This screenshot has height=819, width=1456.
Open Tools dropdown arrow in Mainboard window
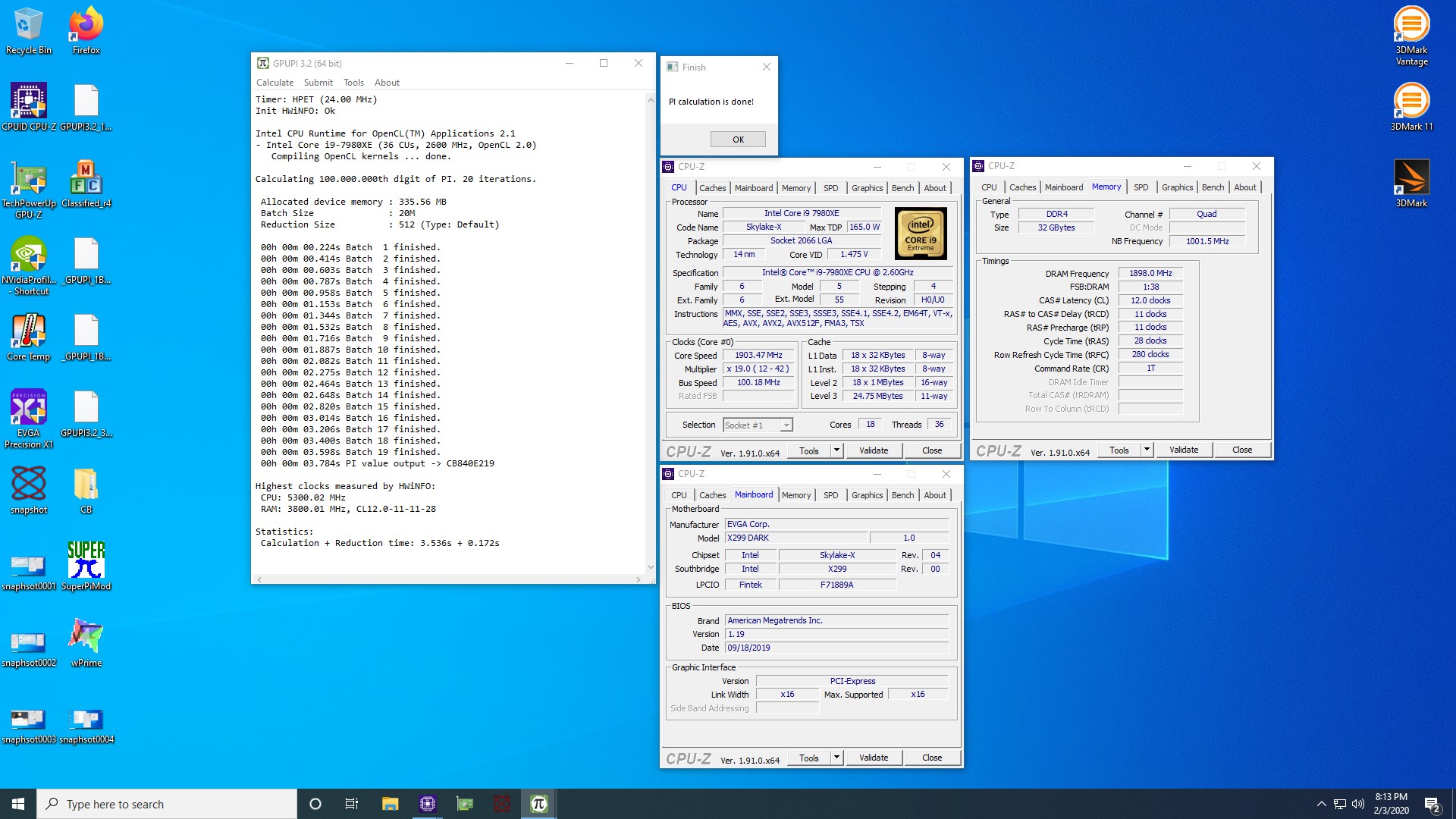coord(836,758)
